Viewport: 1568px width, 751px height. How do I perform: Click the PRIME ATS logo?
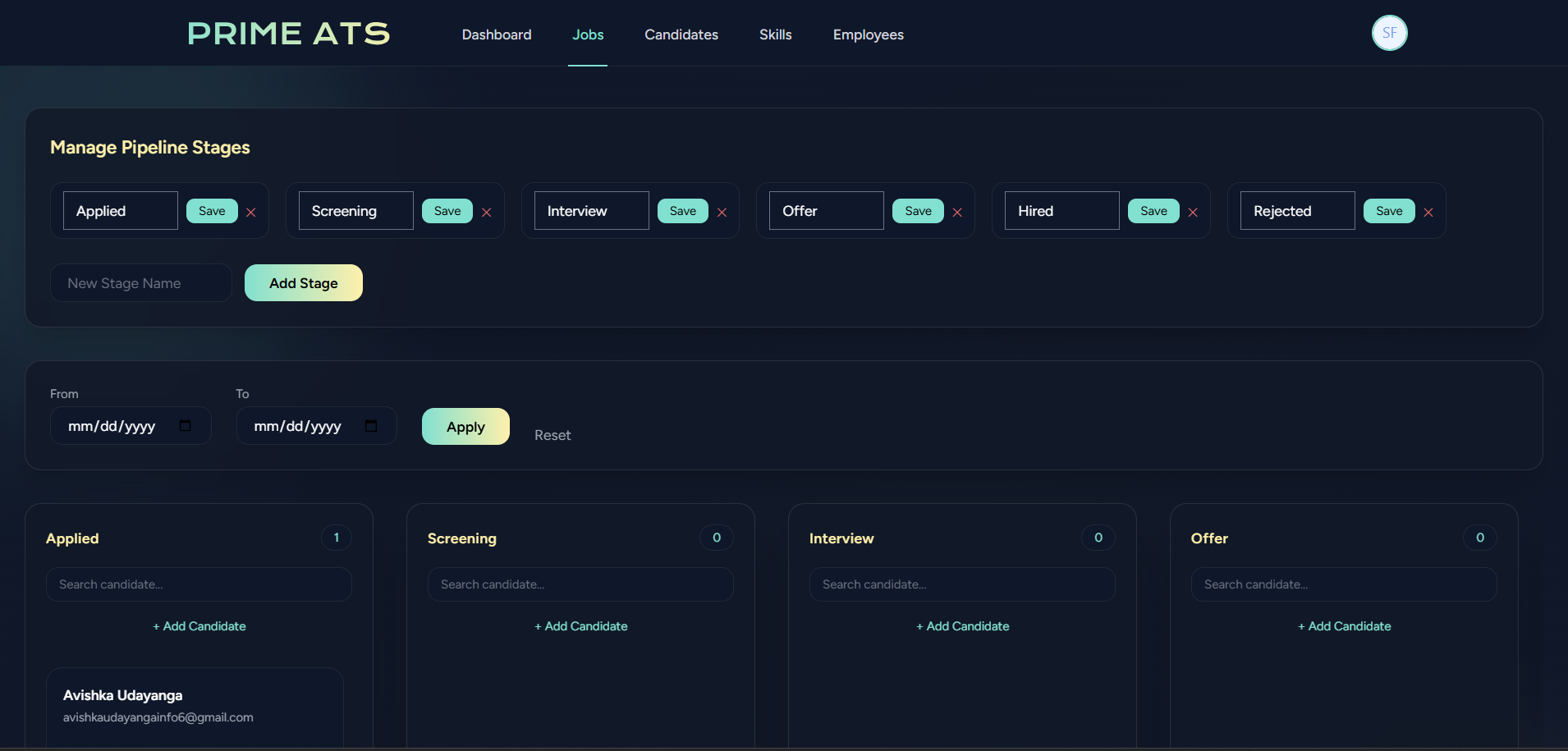click(x=288, y=34)
